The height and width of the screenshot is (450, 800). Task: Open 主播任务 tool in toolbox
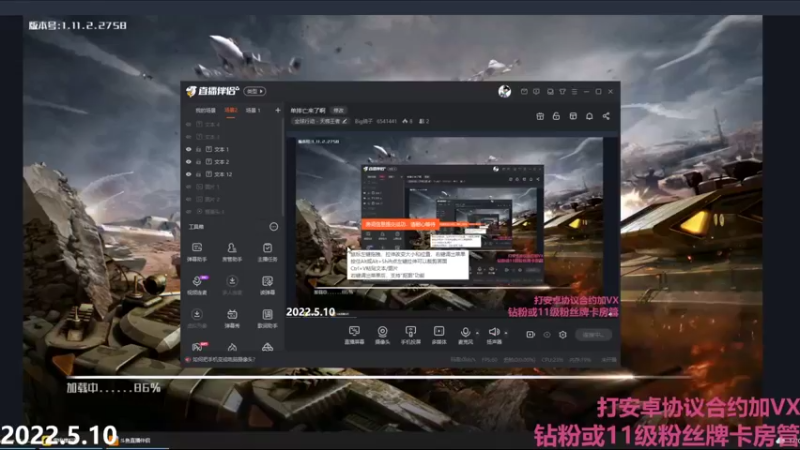pyautogui.click(x=267, y=252)
